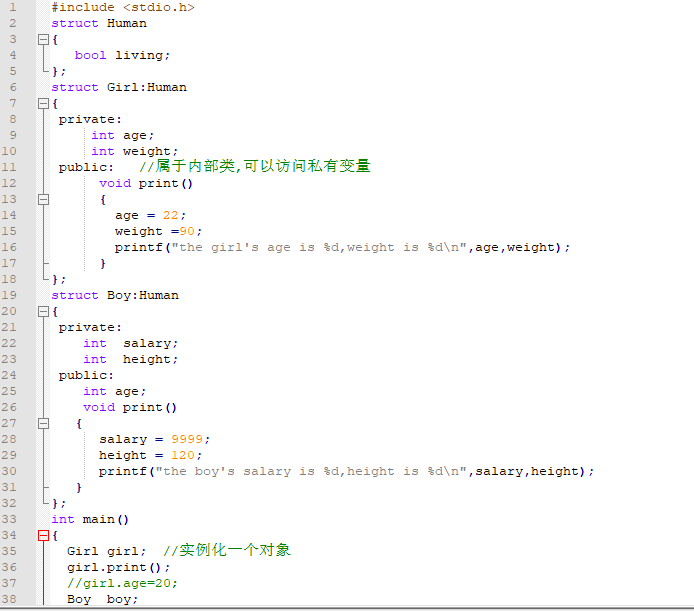694x611 pixels.
Task: Click 'public:' on line 24
Action: coord(86,376)
